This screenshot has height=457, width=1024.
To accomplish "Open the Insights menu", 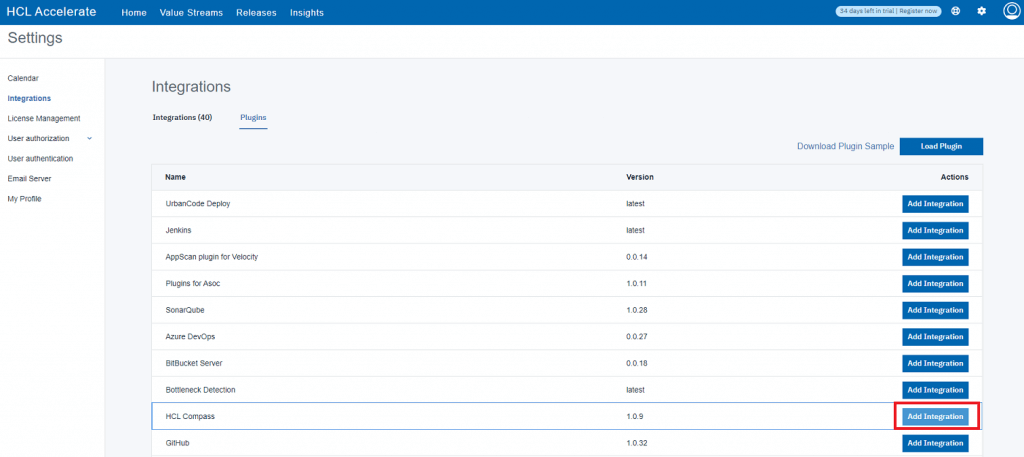I will pyautogui.click(x=307, y=12).
